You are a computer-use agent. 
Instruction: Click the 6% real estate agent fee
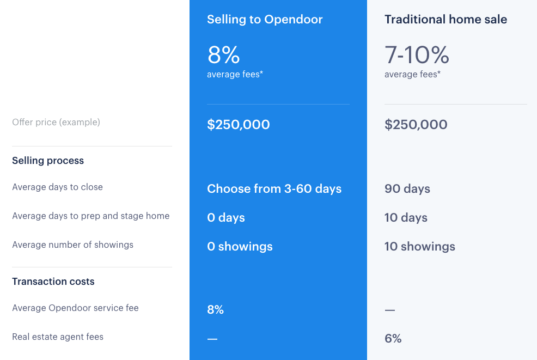[x=393, y=338]
